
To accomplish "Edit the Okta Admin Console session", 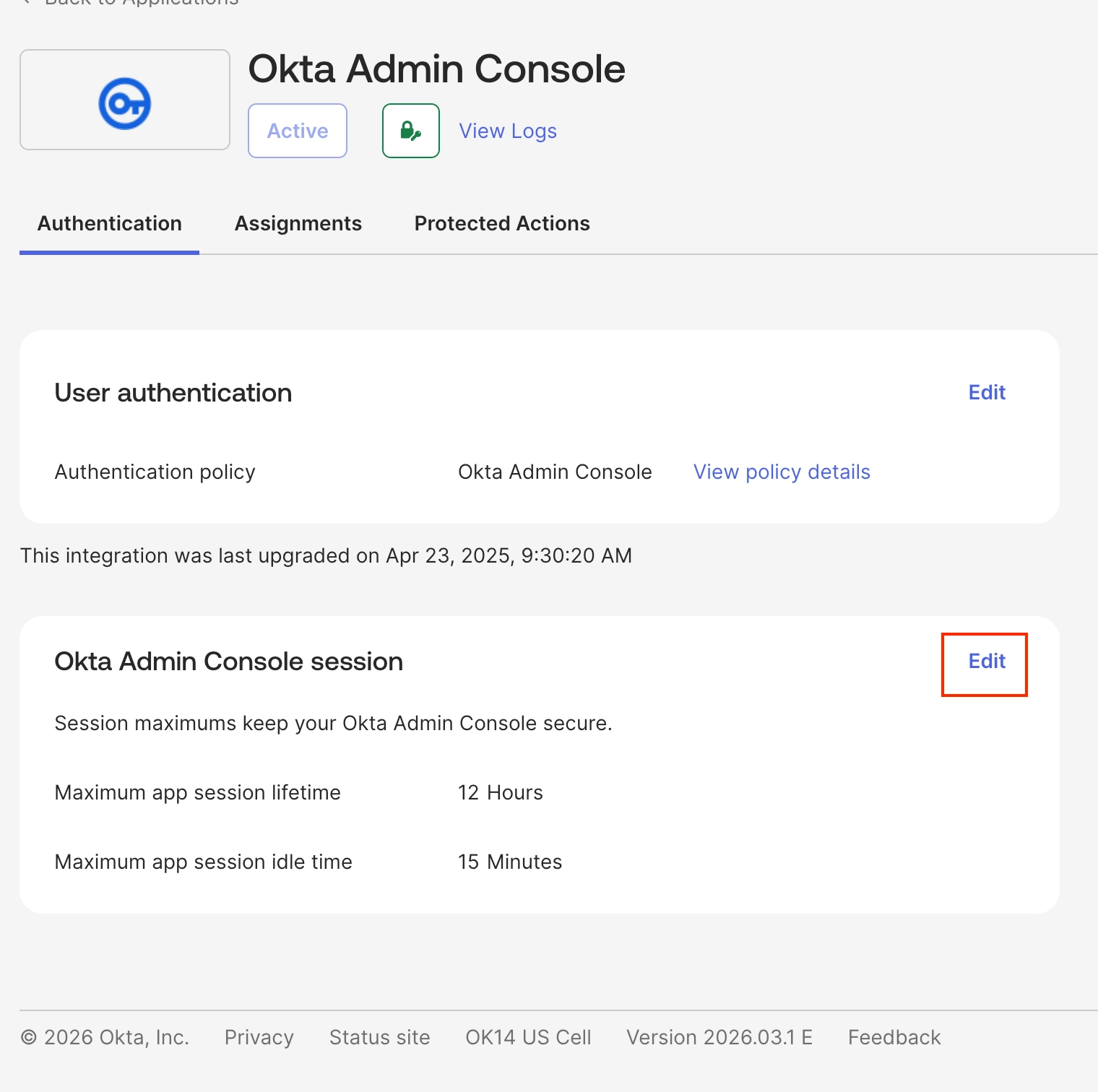I will tap(987, 662).
